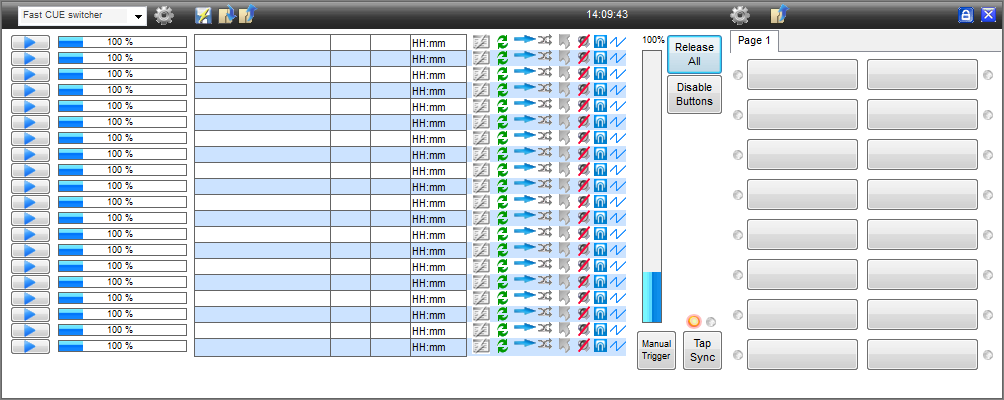
Task: Click the Manual Trigger button
Action: 656,351
